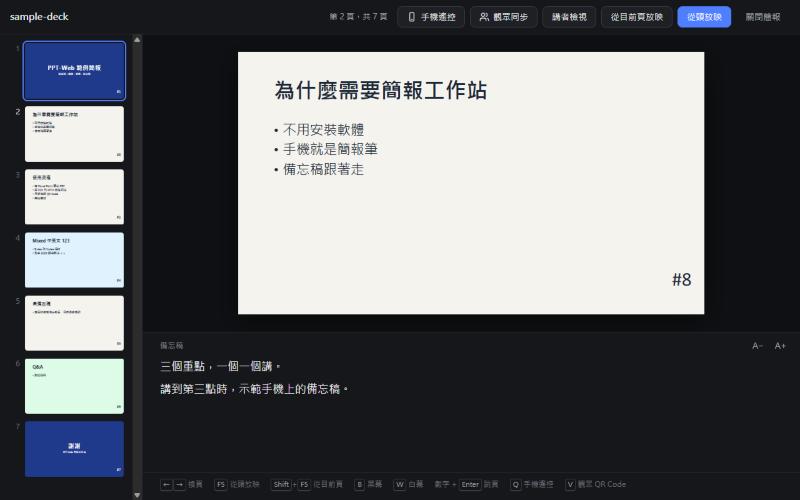Screen dimensions: 800x500
Task: Select slide 5 thumbnail in sidebar
Action: point(74,323)
